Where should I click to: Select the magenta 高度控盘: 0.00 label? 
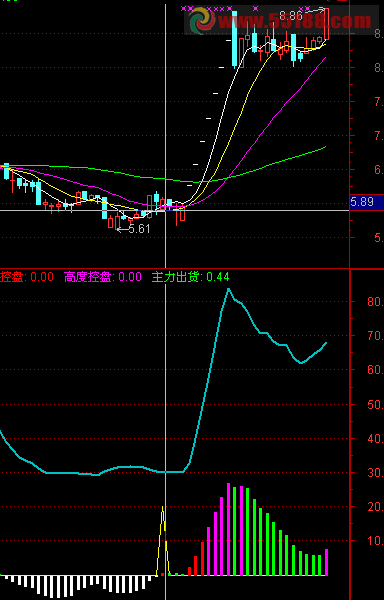coord(103,277)
